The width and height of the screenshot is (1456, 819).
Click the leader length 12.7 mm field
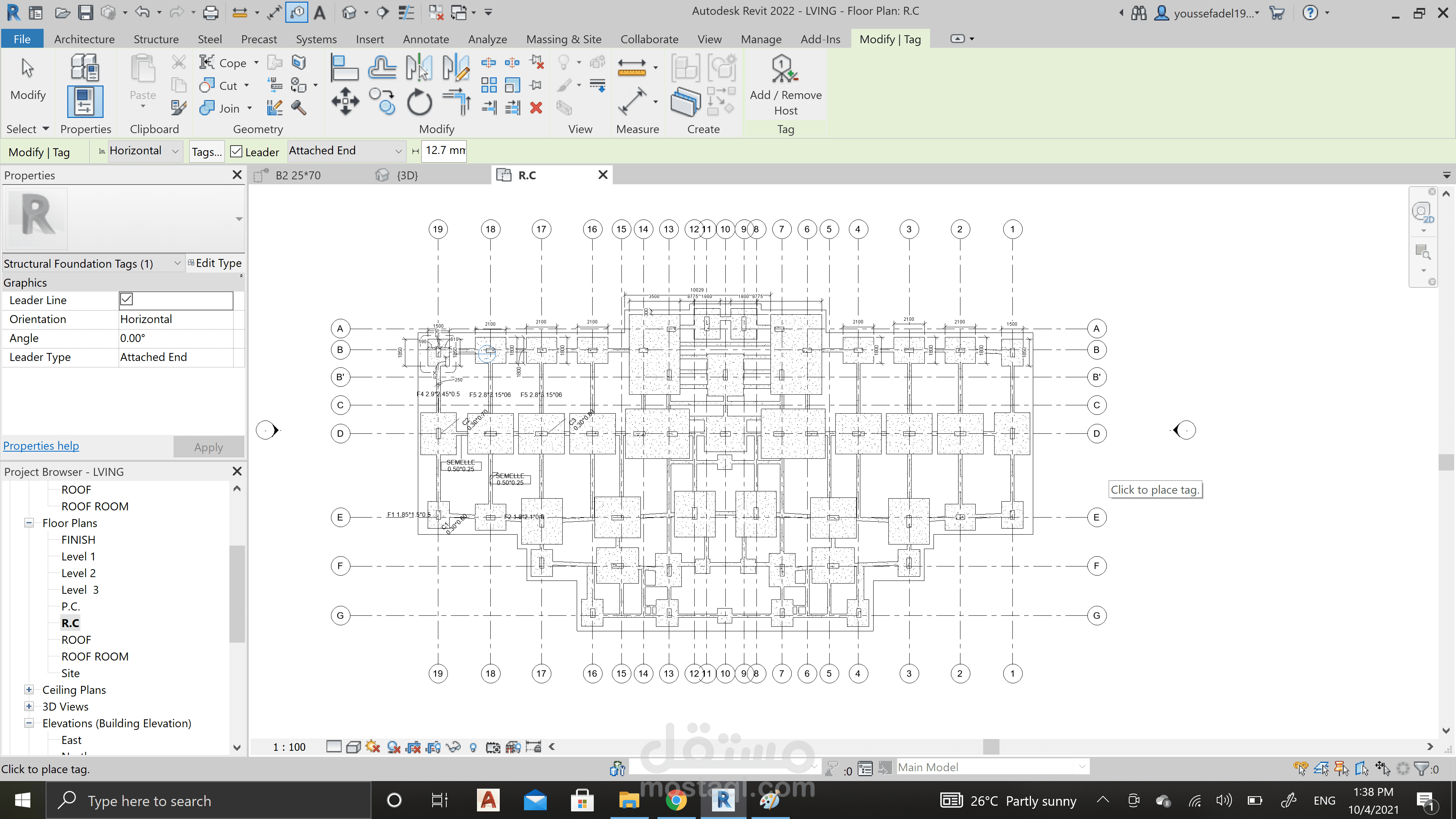(444, 151)
